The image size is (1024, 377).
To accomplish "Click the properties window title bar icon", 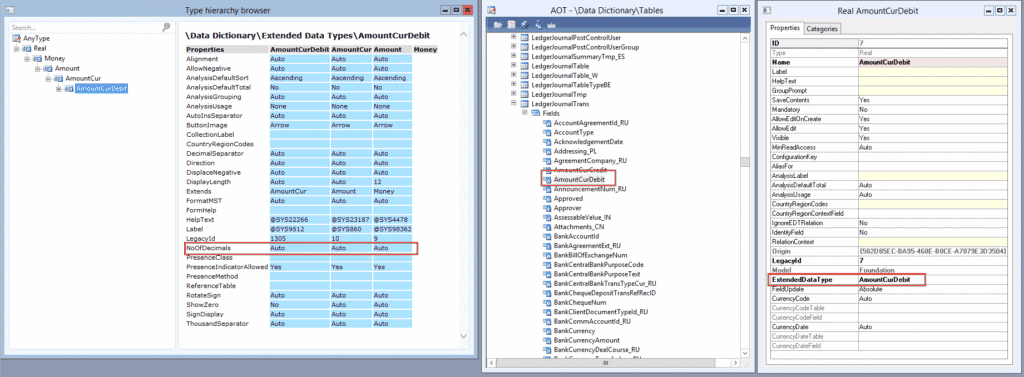I will [x=767, y=10].
